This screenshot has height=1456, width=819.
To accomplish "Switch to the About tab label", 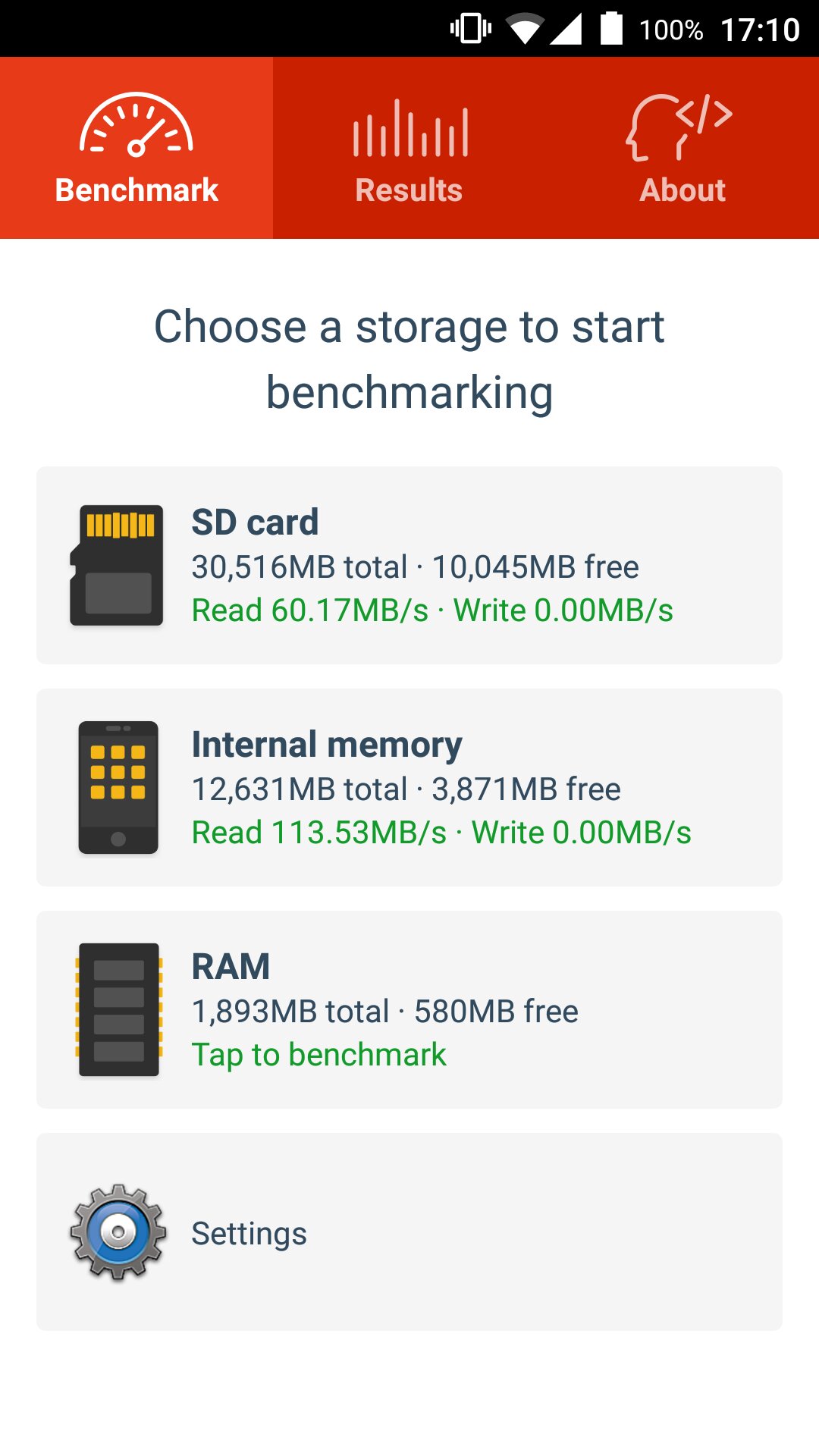I will [682, 190].
